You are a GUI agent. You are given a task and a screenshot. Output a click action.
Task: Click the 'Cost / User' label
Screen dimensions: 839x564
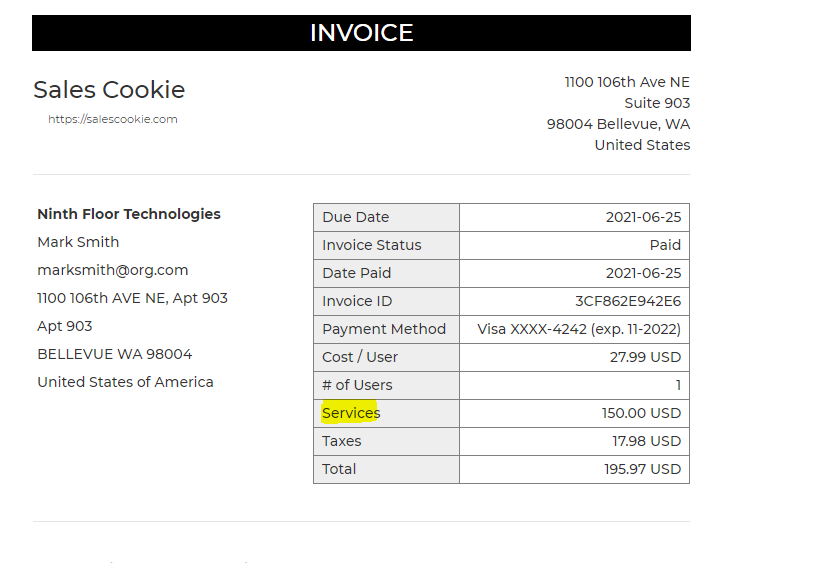[360, 357]
